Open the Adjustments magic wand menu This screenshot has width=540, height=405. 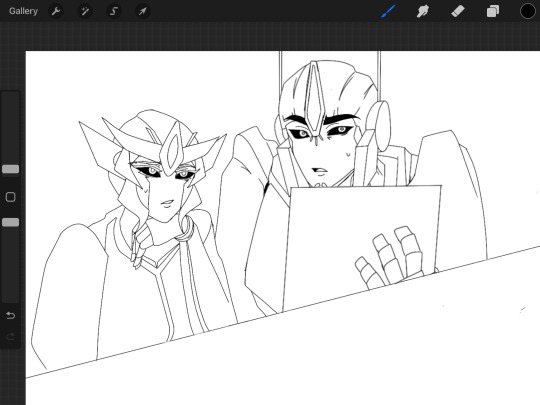(85, 11)
